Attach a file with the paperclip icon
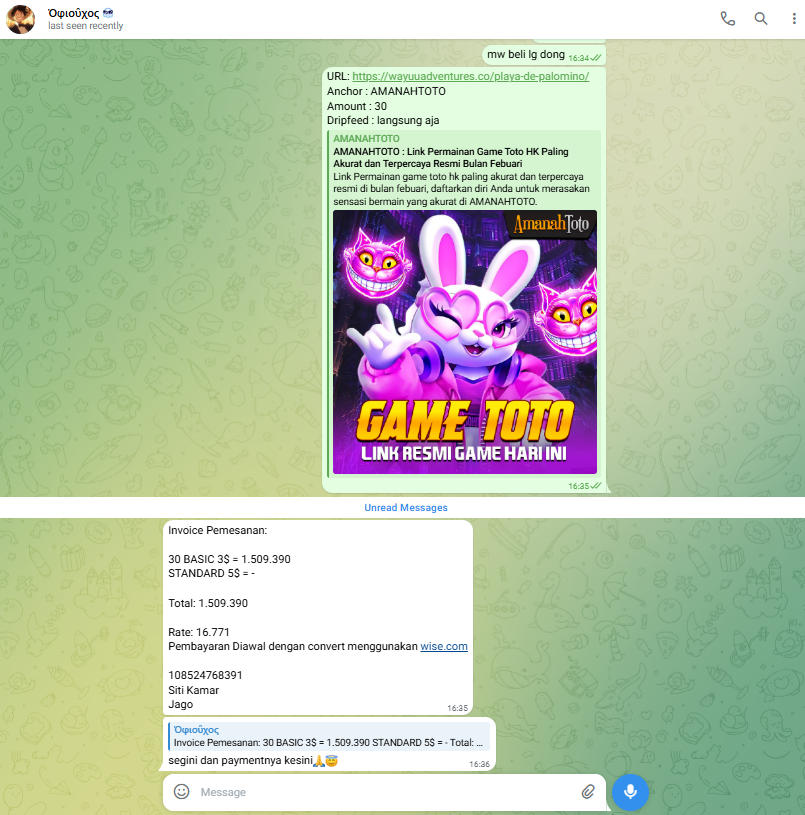 pyautogui.click(x=588, y=791)
